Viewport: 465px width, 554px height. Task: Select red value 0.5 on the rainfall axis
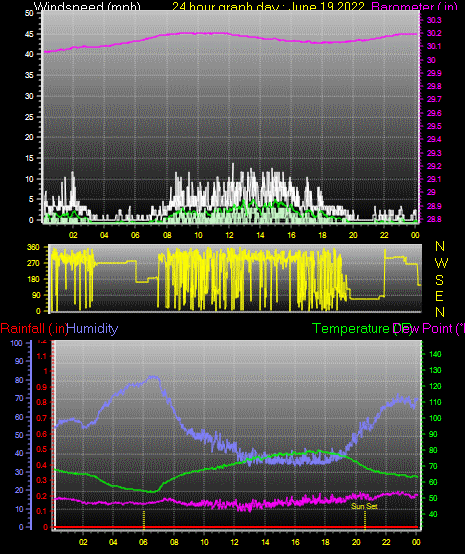42,449
